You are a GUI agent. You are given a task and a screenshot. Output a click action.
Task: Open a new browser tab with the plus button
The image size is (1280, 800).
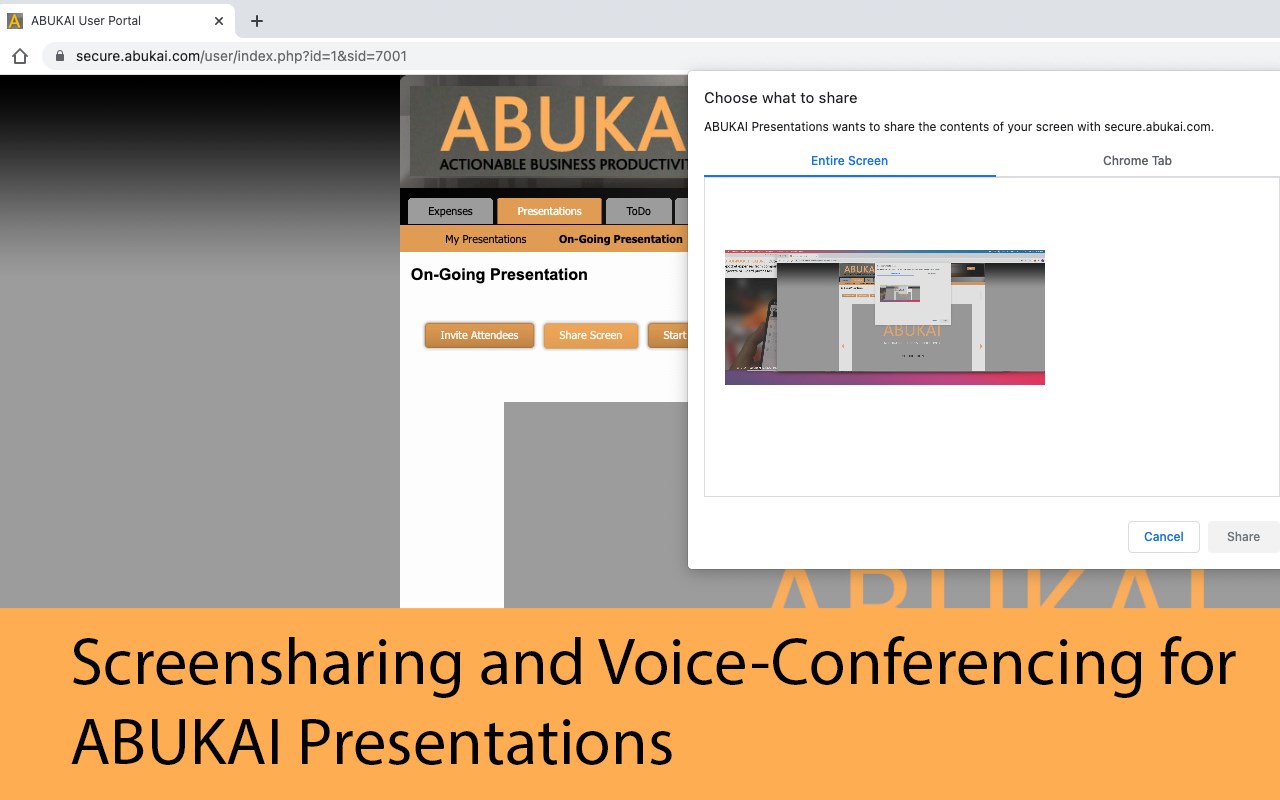[x=257, y=20]
